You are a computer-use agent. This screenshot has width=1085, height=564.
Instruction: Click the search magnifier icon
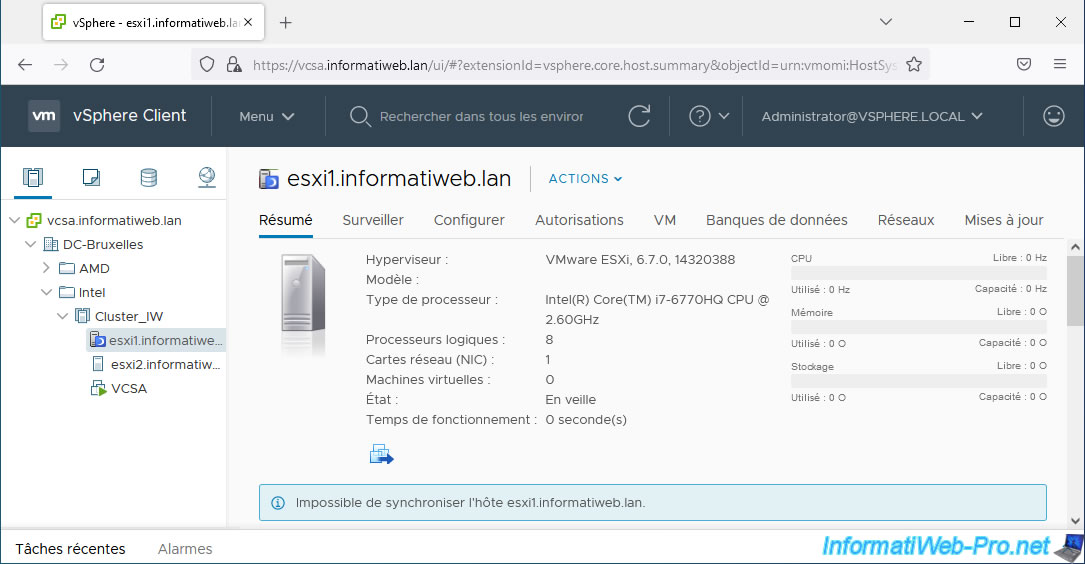point(360,116)
